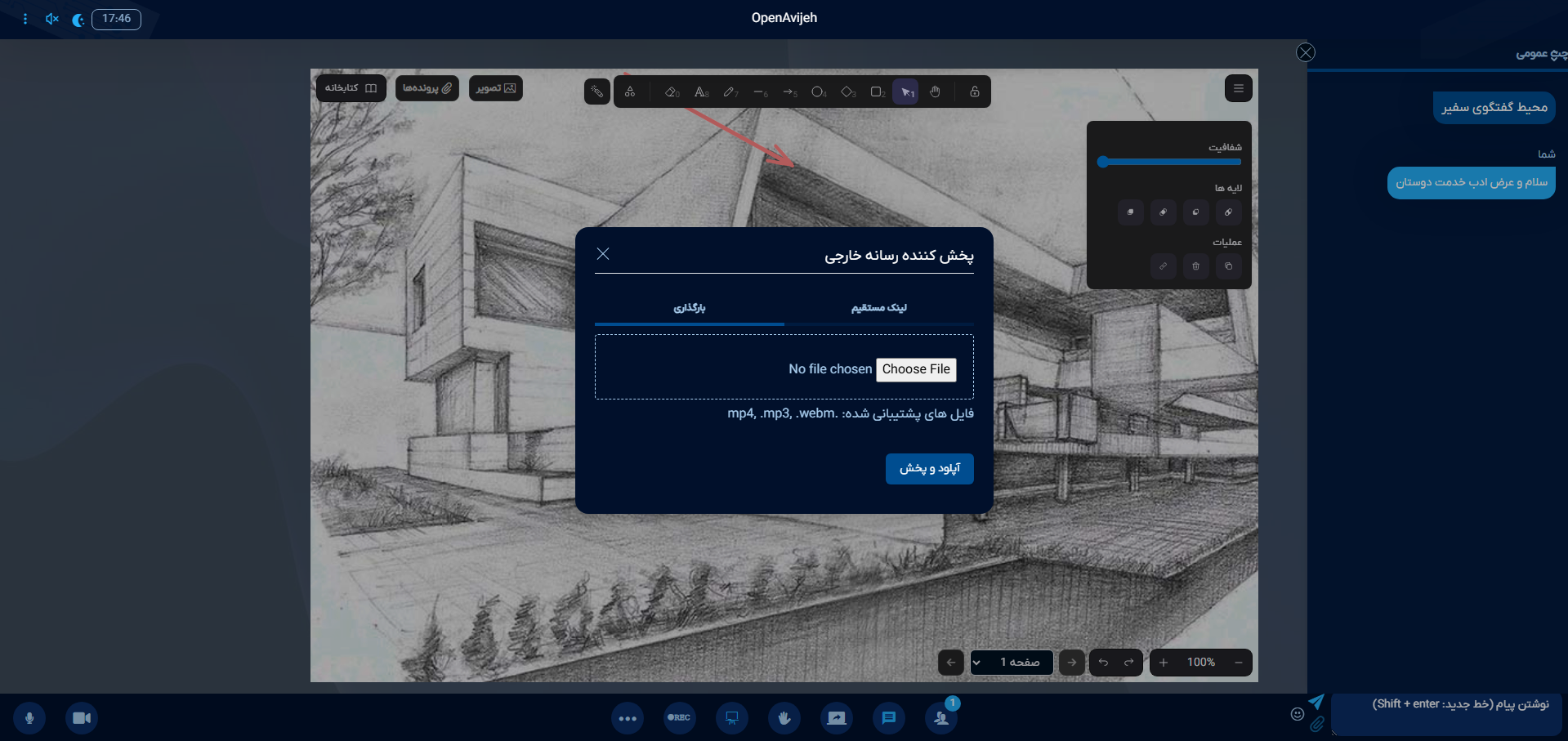Select the eraser tool in whiteboard toolbar

tap(672, 92)
